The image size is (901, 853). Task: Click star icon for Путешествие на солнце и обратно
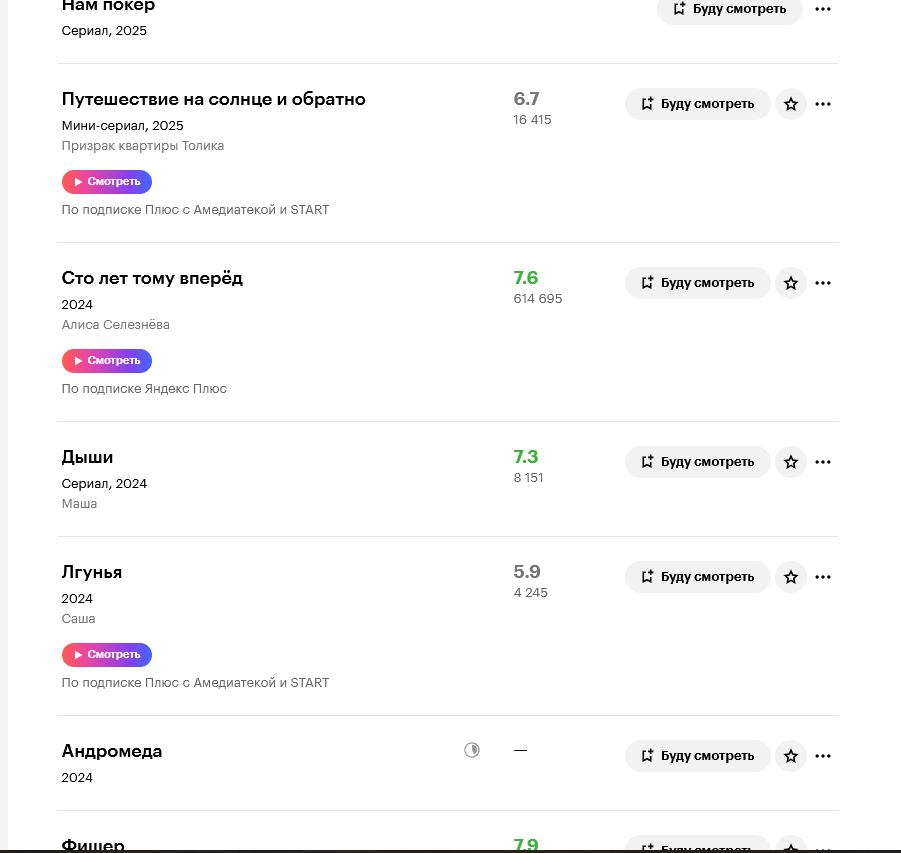[x=791, y=104]
